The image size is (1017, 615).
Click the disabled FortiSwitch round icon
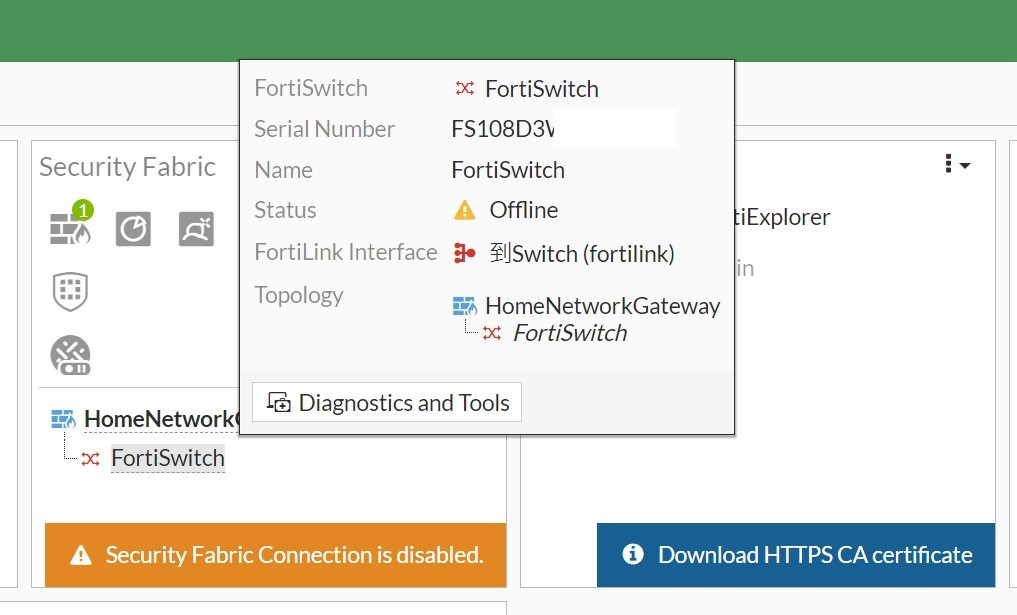point(70,355)
